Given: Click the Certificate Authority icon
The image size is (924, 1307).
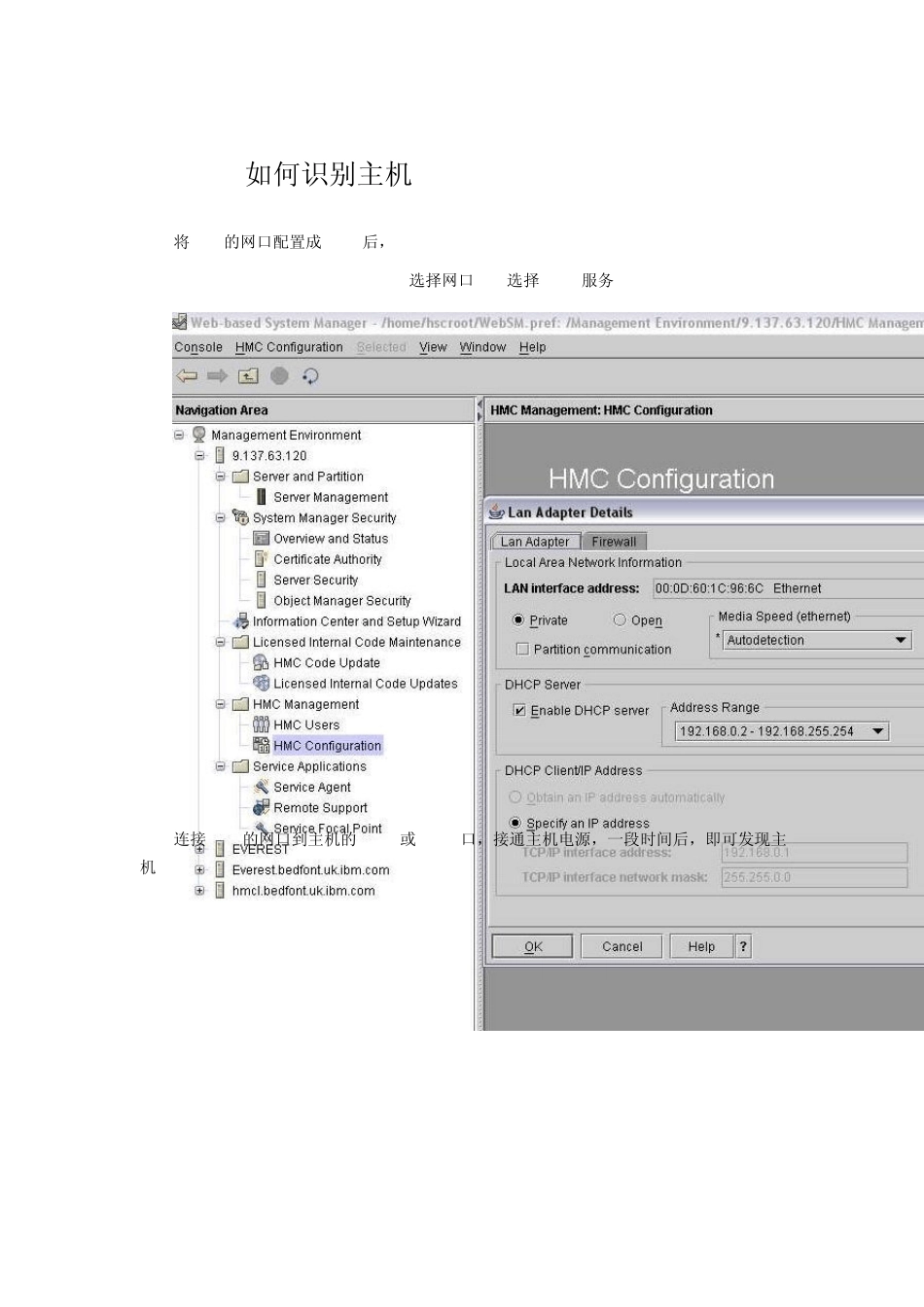Looking at the screenshot, I should (x=261, y=558).
